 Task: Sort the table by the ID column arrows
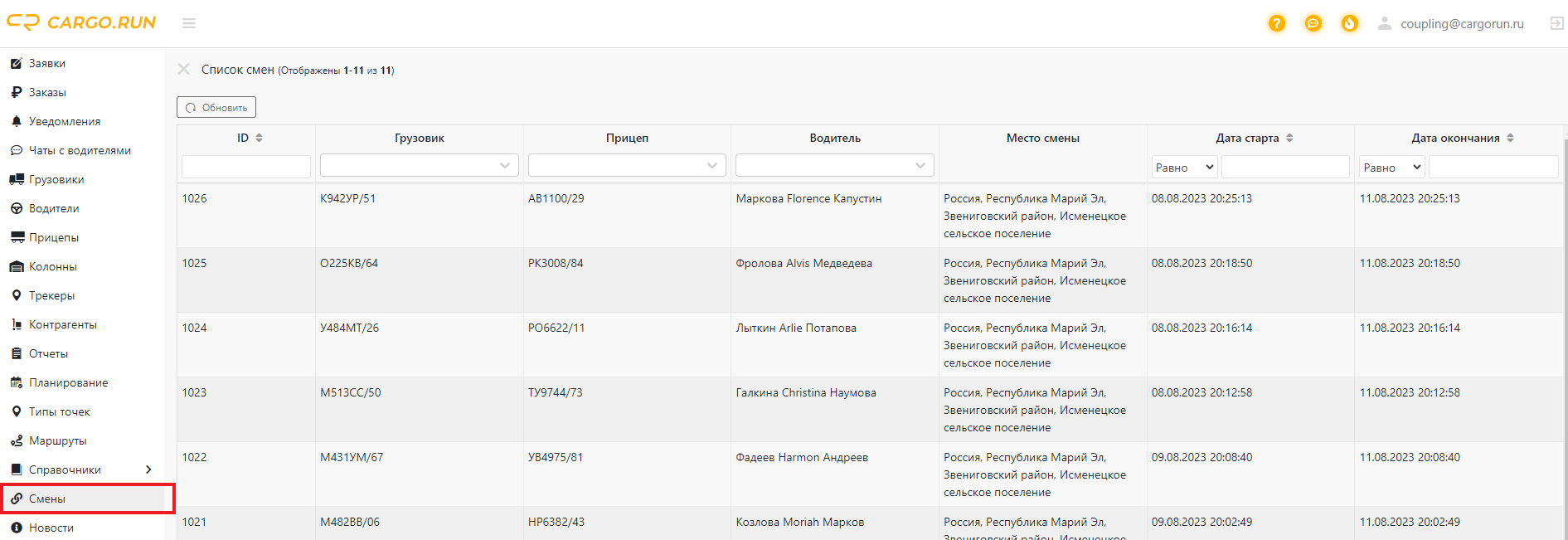tap(259, 138)
